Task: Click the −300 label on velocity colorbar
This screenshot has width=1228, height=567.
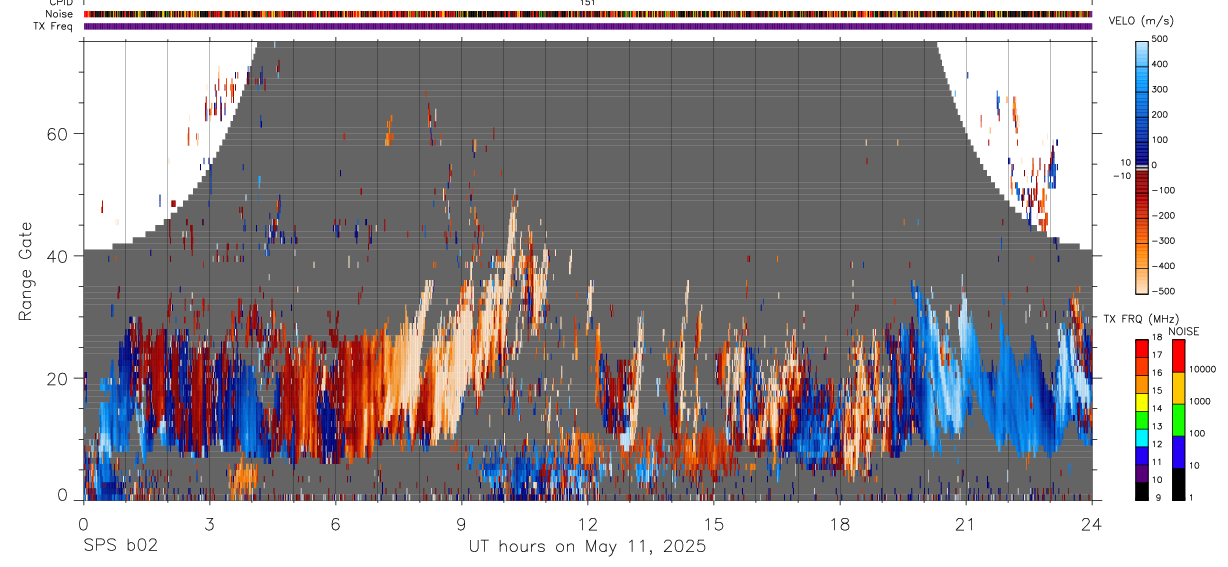Action: pyautogui.click(x=1161, y=241)
